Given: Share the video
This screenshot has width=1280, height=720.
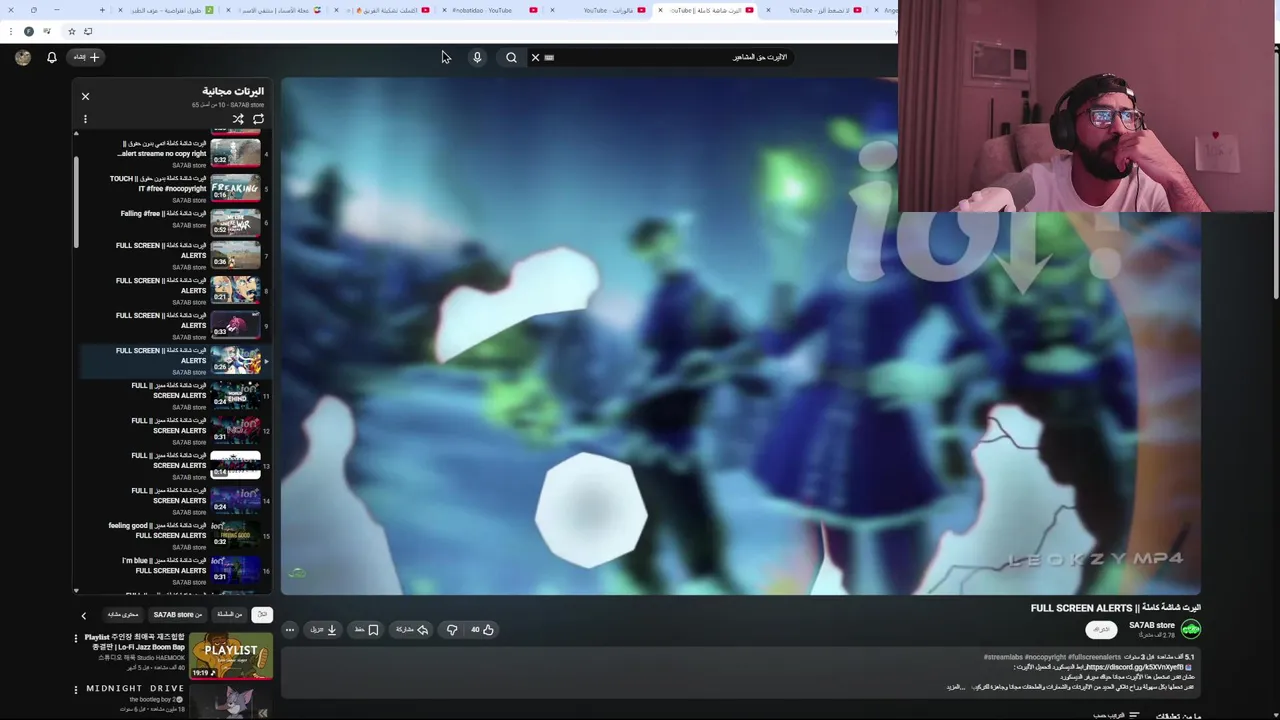Looking at the screenshot, I should pos(412,630).
